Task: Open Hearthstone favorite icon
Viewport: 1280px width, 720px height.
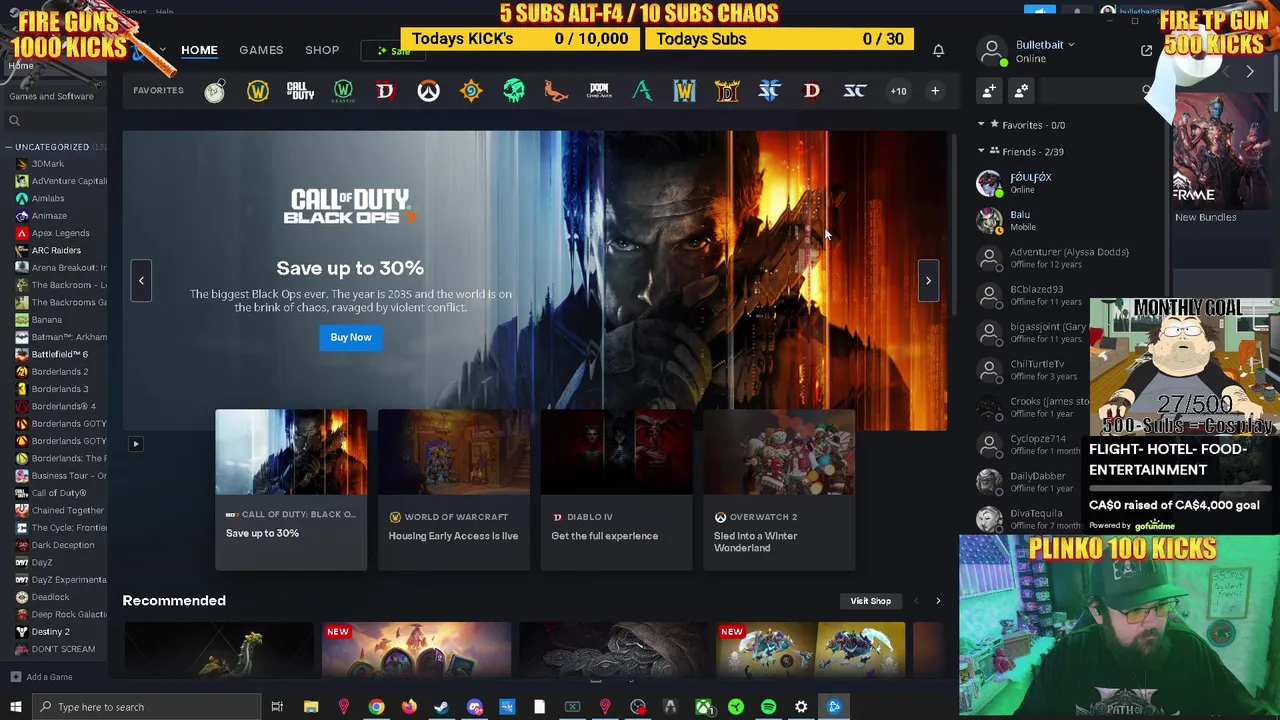Action: click(471, 91)
